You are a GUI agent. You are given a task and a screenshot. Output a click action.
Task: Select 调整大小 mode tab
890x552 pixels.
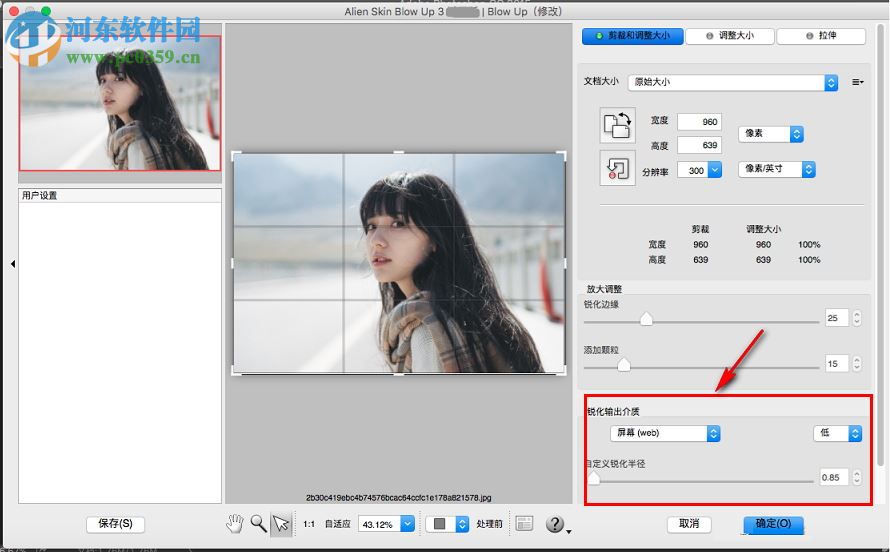(x=729, y=36)
